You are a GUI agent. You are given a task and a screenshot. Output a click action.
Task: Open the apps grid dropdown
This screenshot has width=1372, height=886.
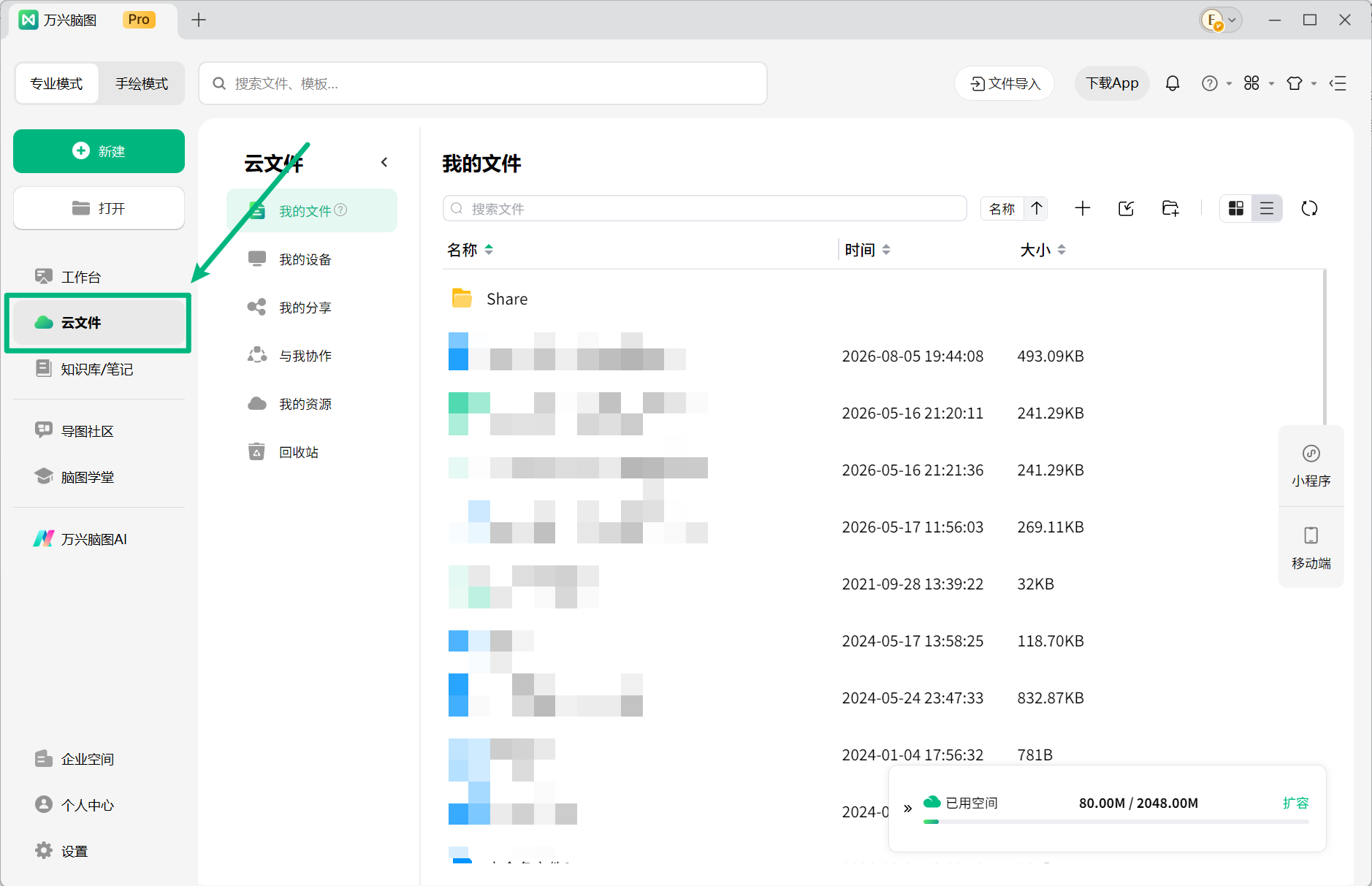pos(1258,83)
